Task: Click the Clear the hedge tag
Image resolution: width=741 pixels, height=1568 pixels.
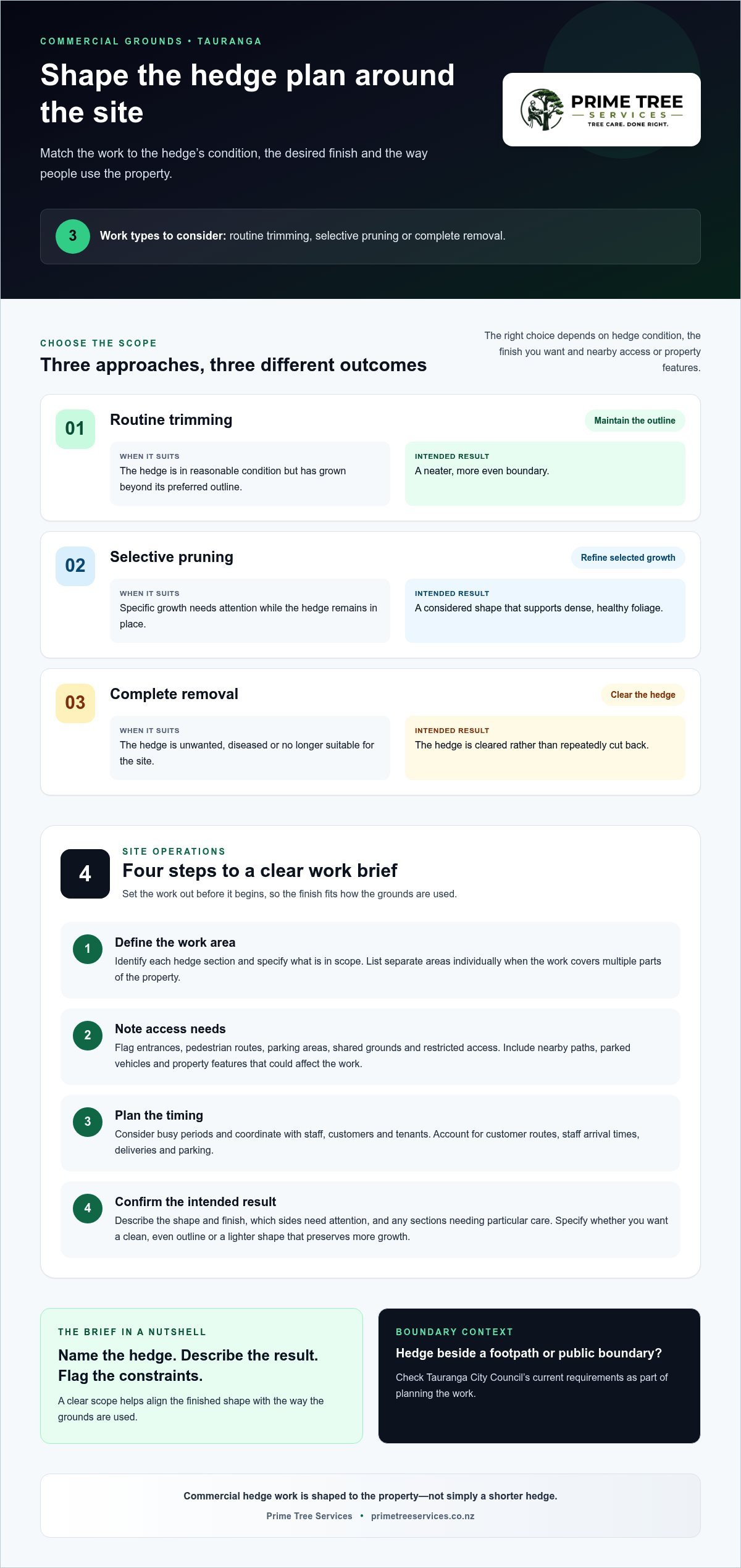Action: (x=643, y=695)
